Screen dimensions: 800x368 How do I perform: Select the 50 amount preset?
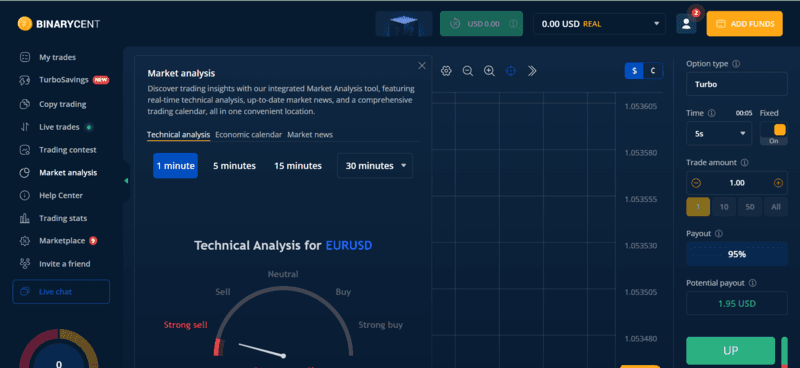[x=750, y=207]
